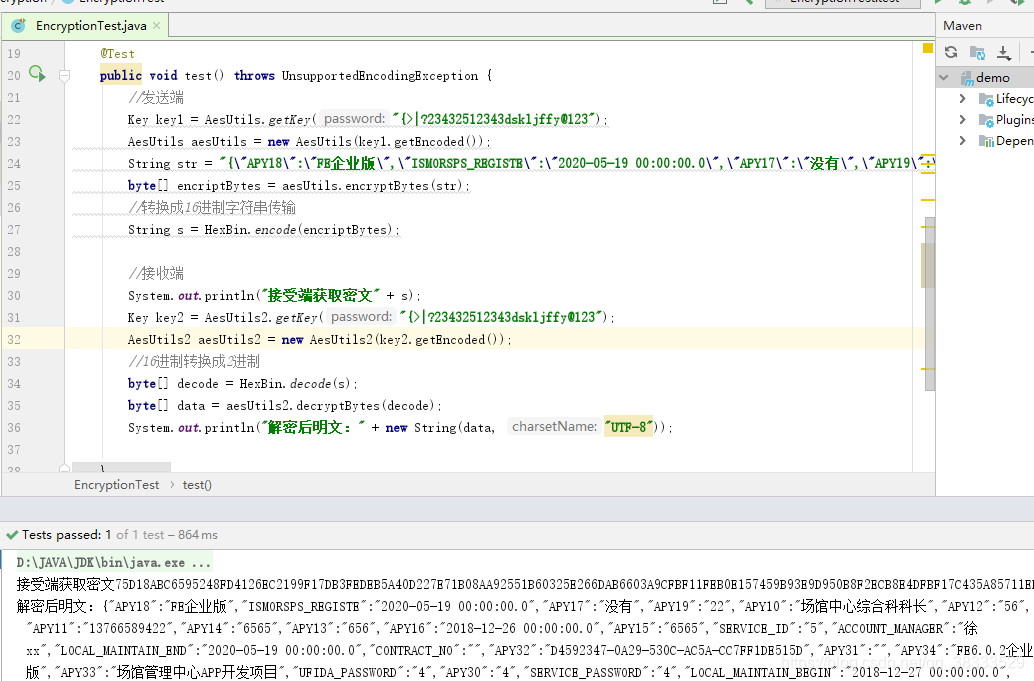Click the editor vertical scrollbar thumb
This screenshot has width=1034, height=681.
point(929,303)
